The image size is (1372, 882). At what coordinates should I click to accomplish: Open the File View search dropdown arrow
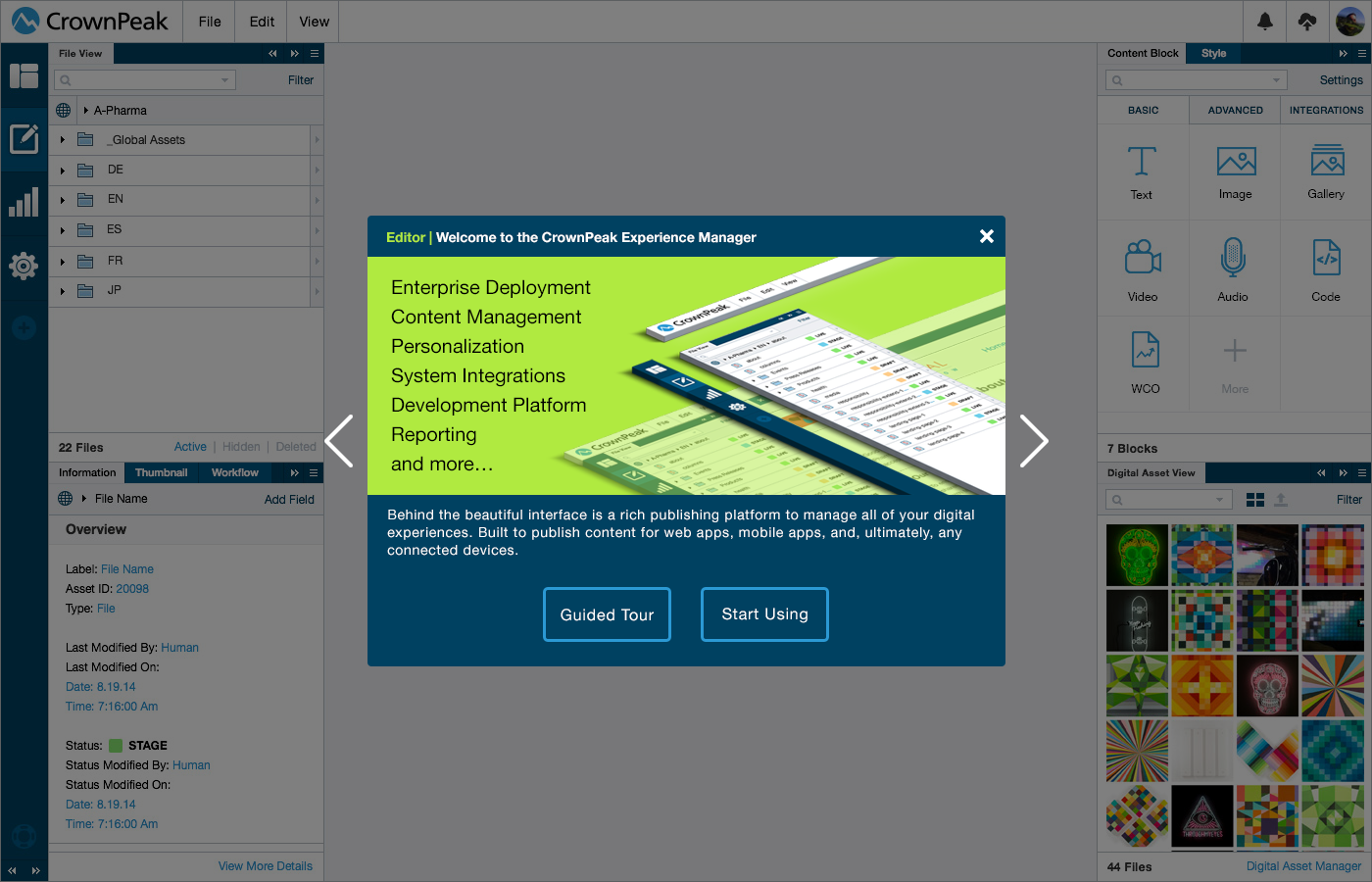225,80
